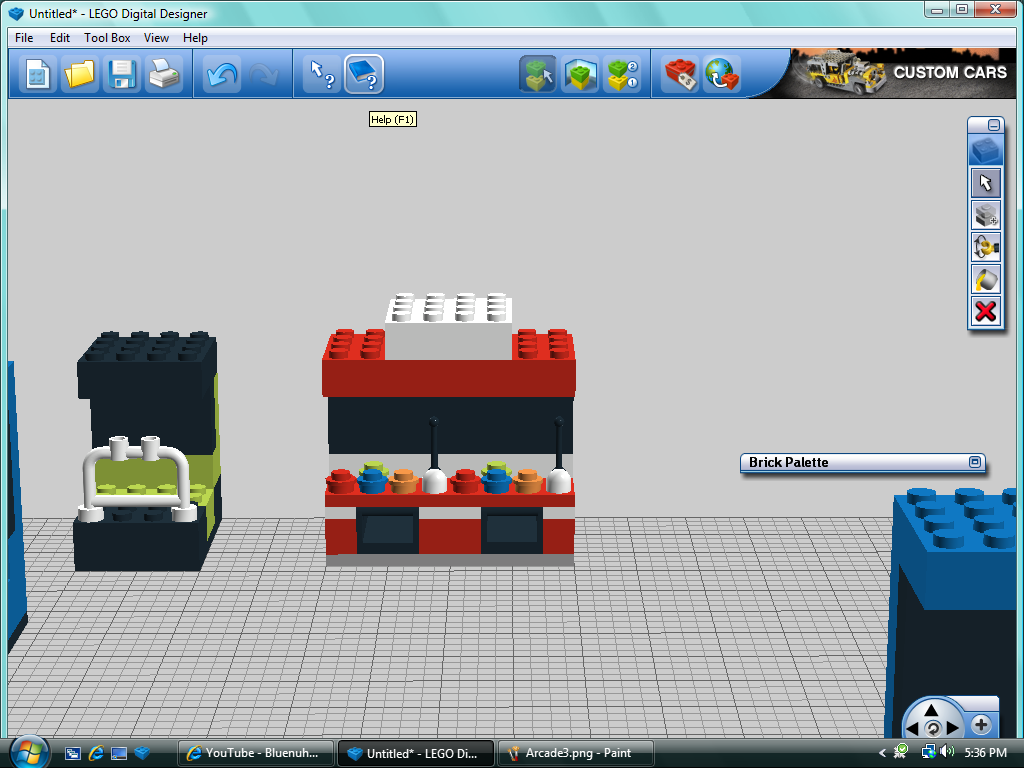The width and height of the screenshot is (1024, 768).
Task: Open the volume control in tray
Action: click(948, 752)
